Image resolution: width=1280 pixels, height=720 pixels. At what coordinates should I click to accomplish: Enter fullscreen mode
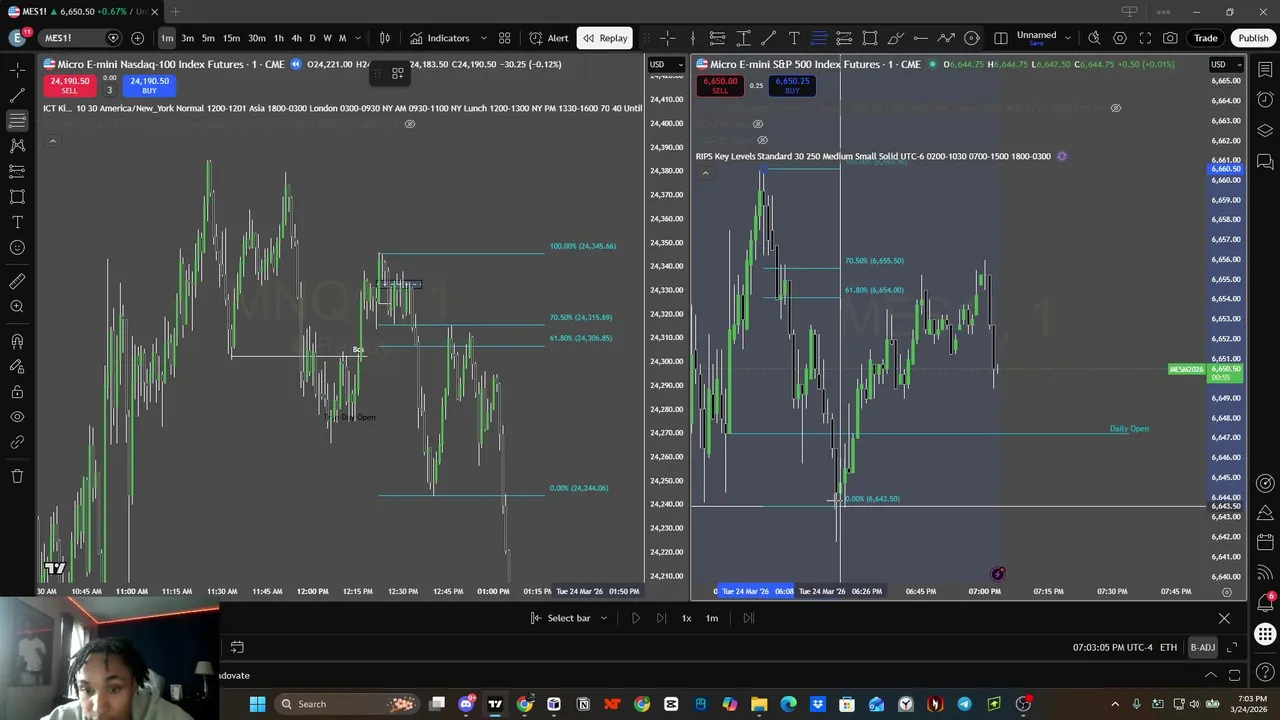coord(1145,38)
